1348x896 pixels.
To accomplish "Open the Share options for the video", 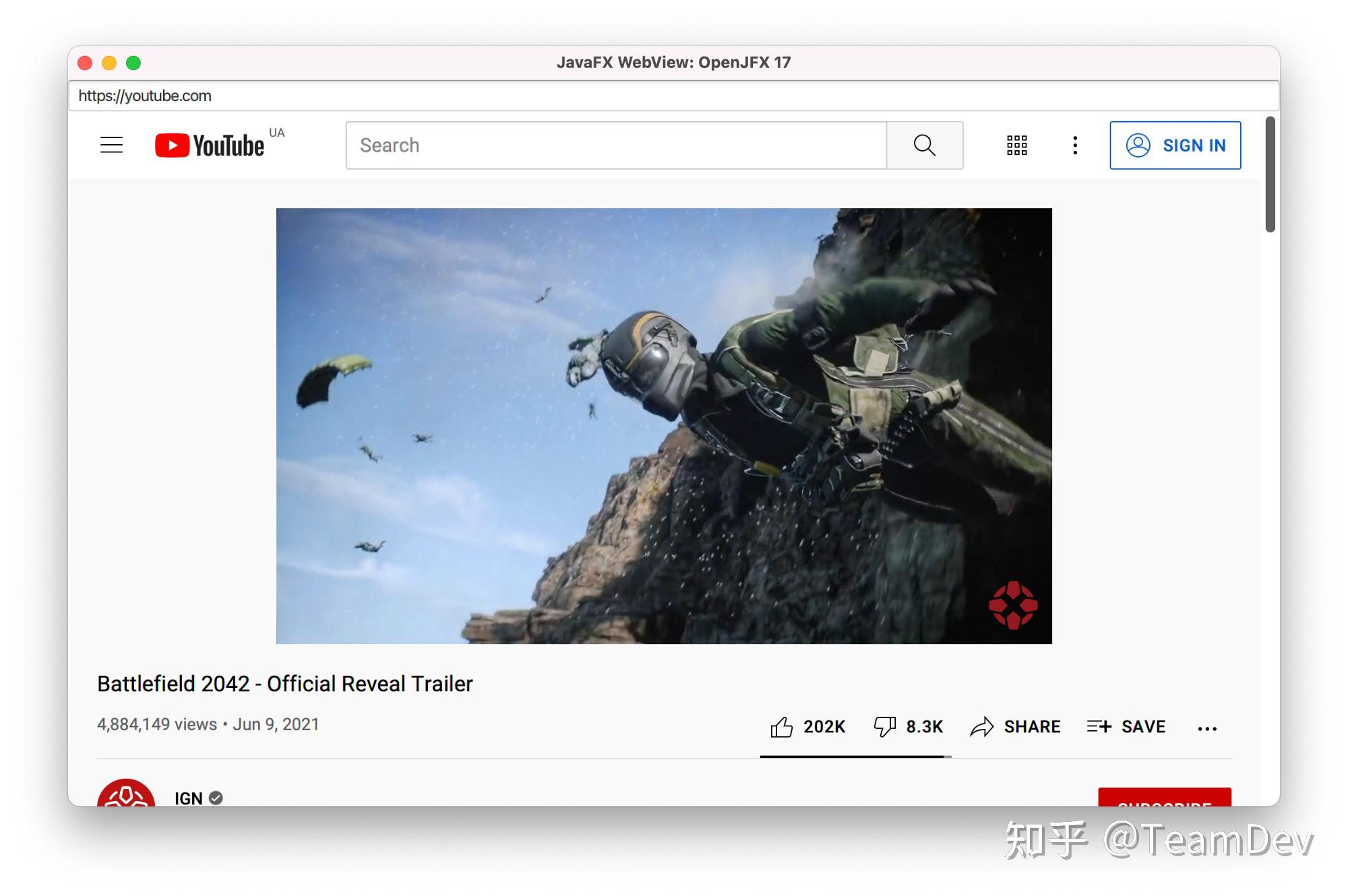I will [x=1016, y=726].
